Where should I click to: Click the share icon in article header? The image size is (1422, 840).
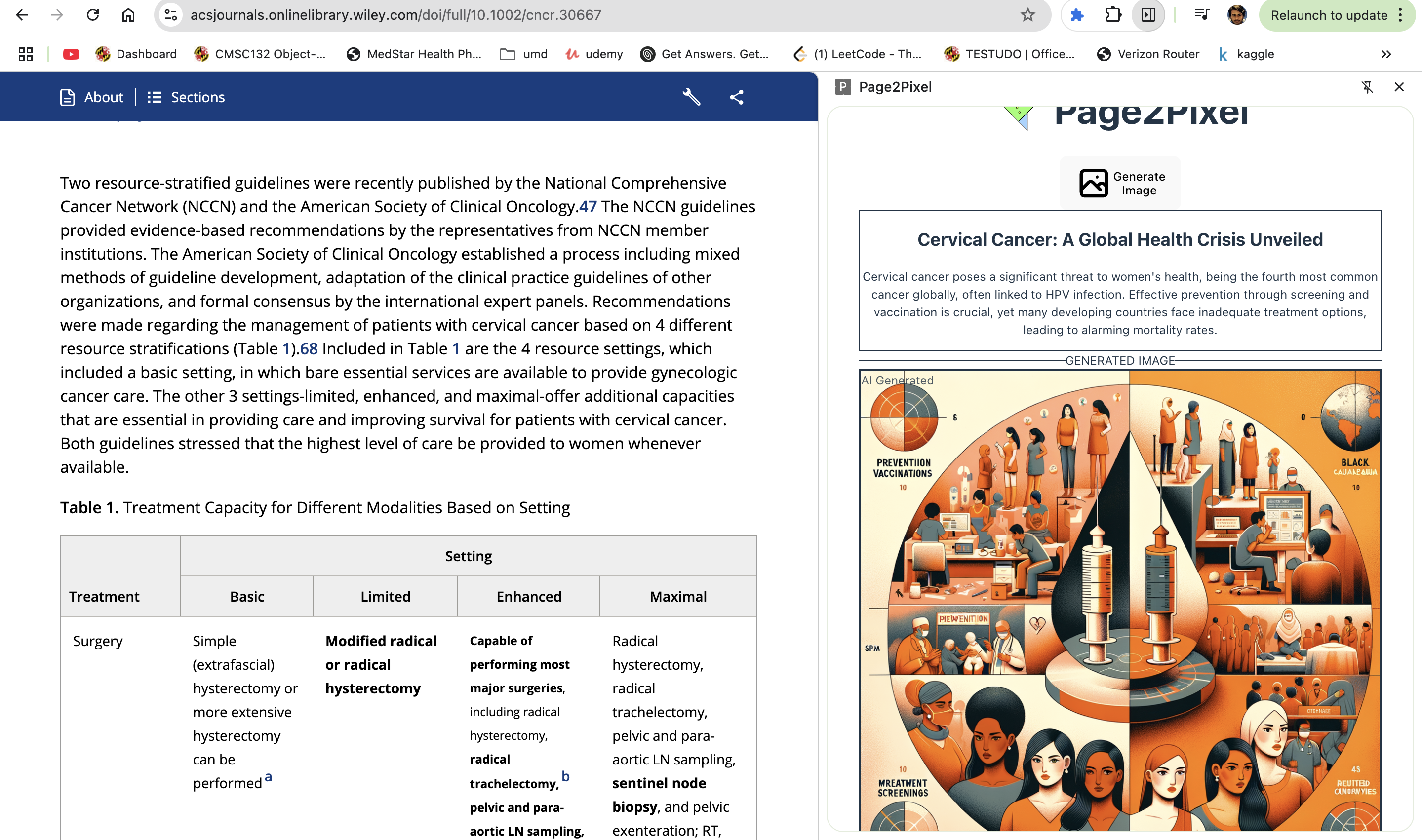point(736,97)
